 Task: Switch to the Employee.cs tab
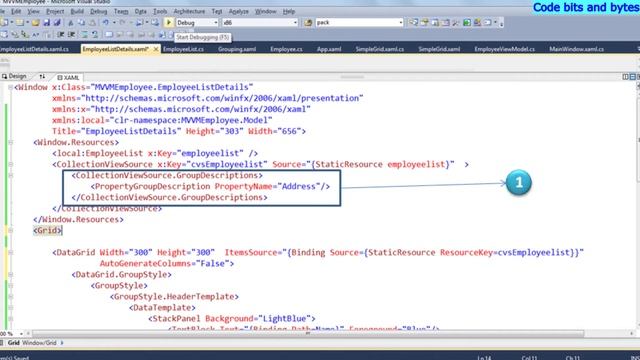[286, 49]
